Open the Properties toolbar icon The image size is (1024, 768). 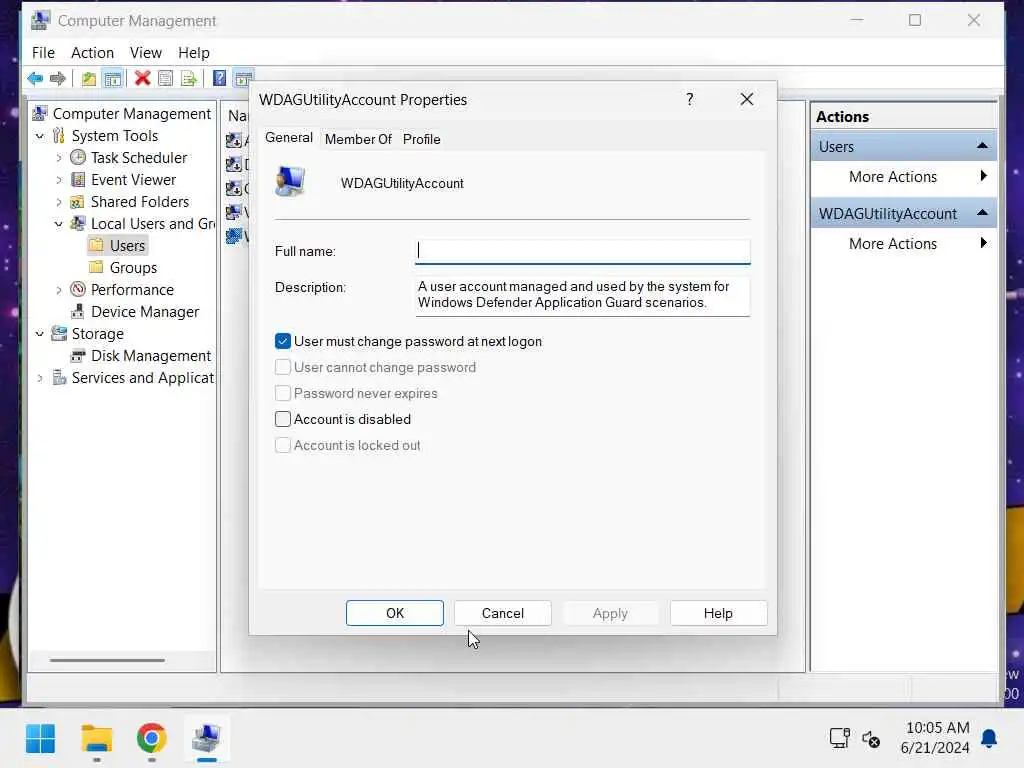[x=166, y=79]
